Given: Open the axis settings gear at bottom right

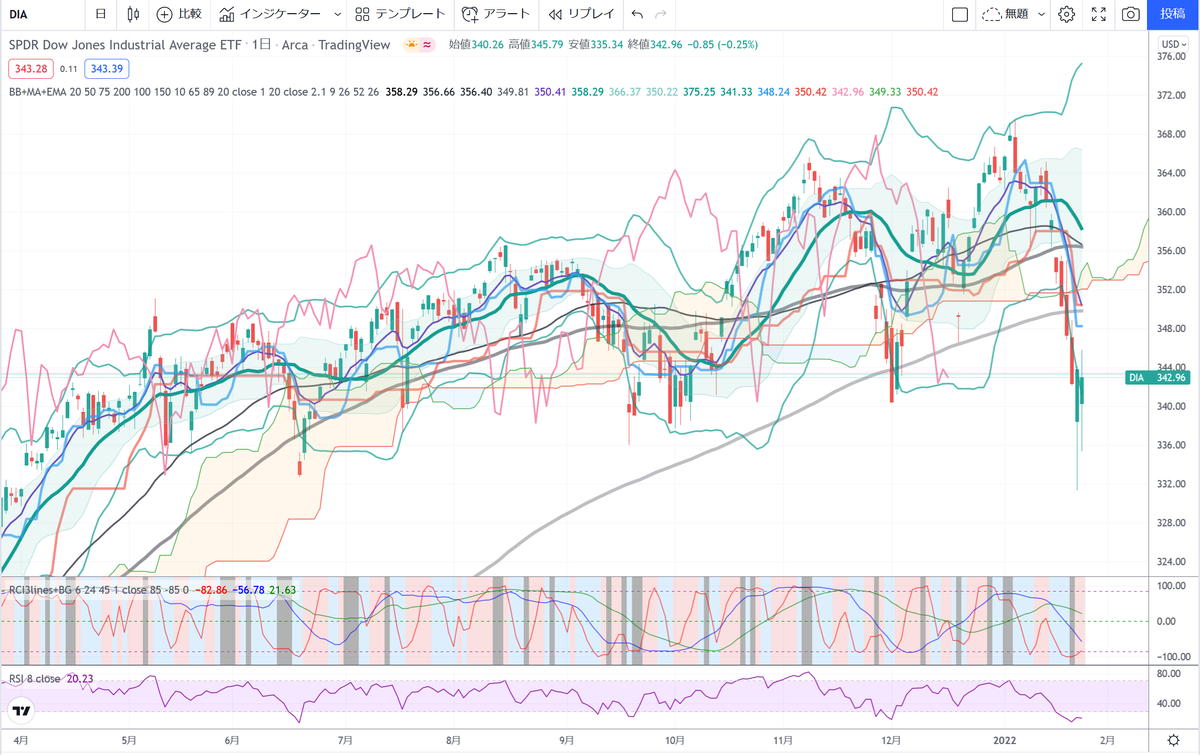Looking at the screenshot, I should coord(1173,741).
